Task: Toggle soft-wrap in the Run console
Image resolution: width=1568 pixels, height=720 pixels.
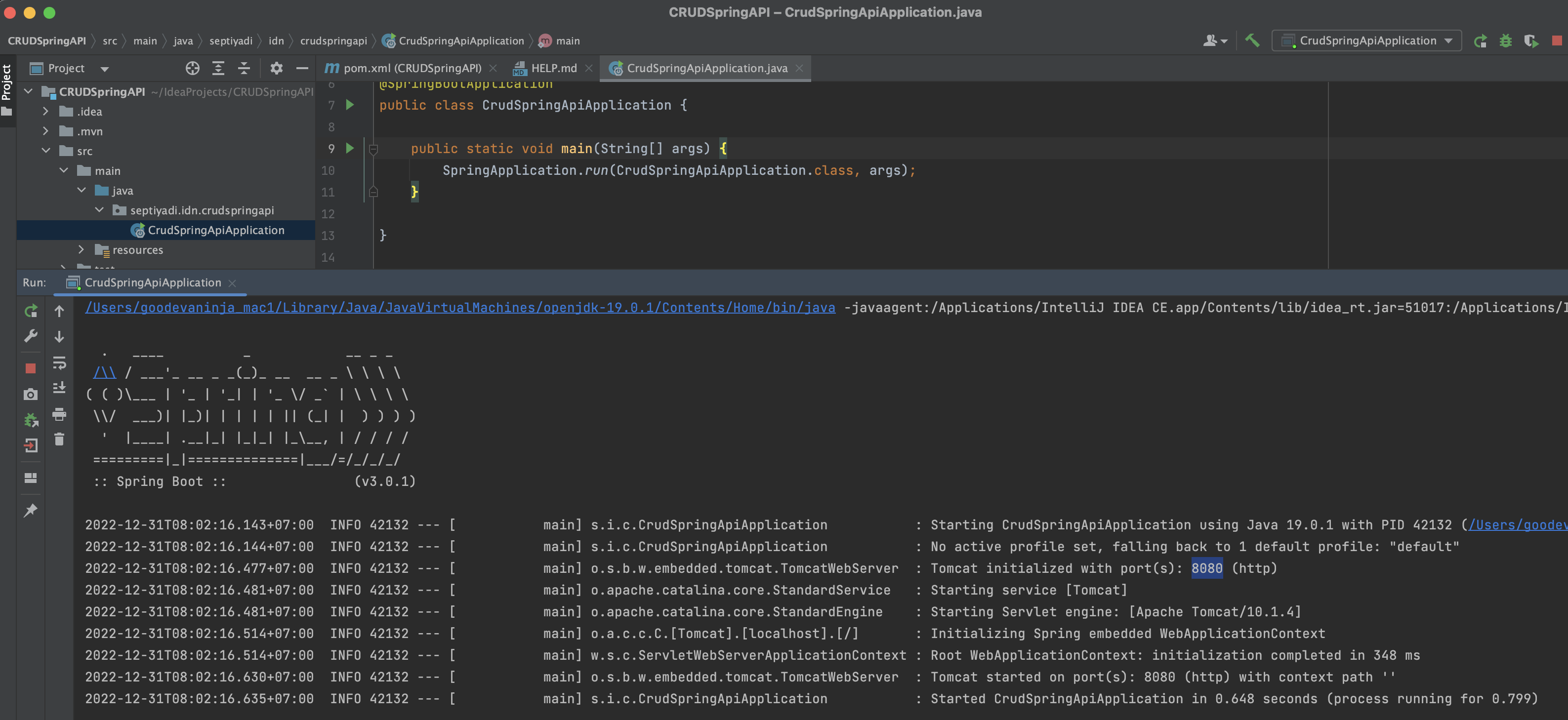Action: point(59,363)
